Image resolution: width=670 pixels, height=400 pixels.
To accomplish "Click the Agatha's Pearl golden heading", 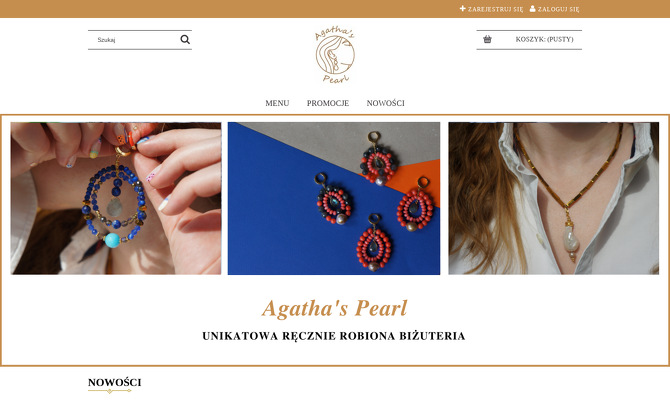I will [x=335, y=308].
